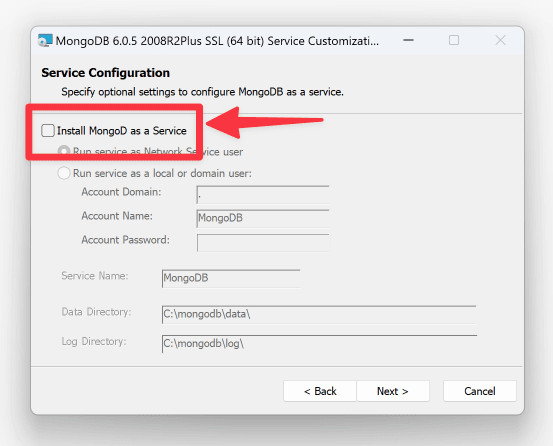Cancel the MongoDB installation
Image resolution: width=553 pixels, height=446 pixels.
click(x=480, y=391)
